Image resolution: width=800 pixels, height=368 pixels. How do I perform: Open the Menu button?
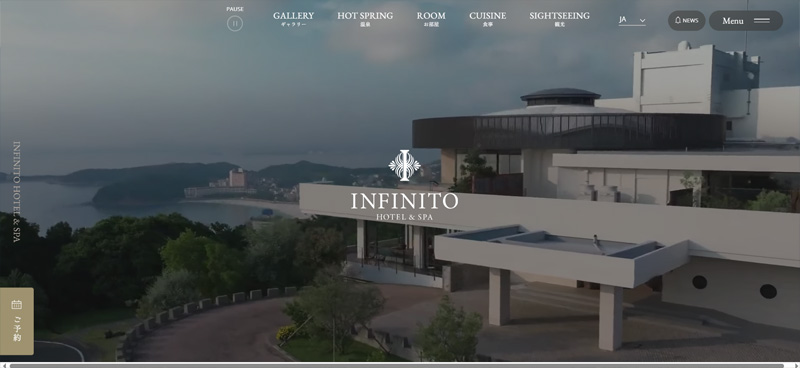(x=745, y=20)
